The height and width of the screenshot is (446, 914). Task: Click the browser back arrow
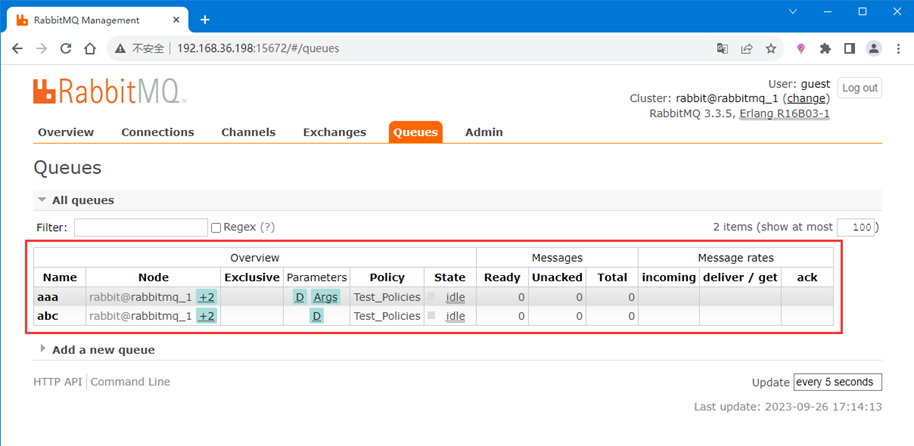17,49
